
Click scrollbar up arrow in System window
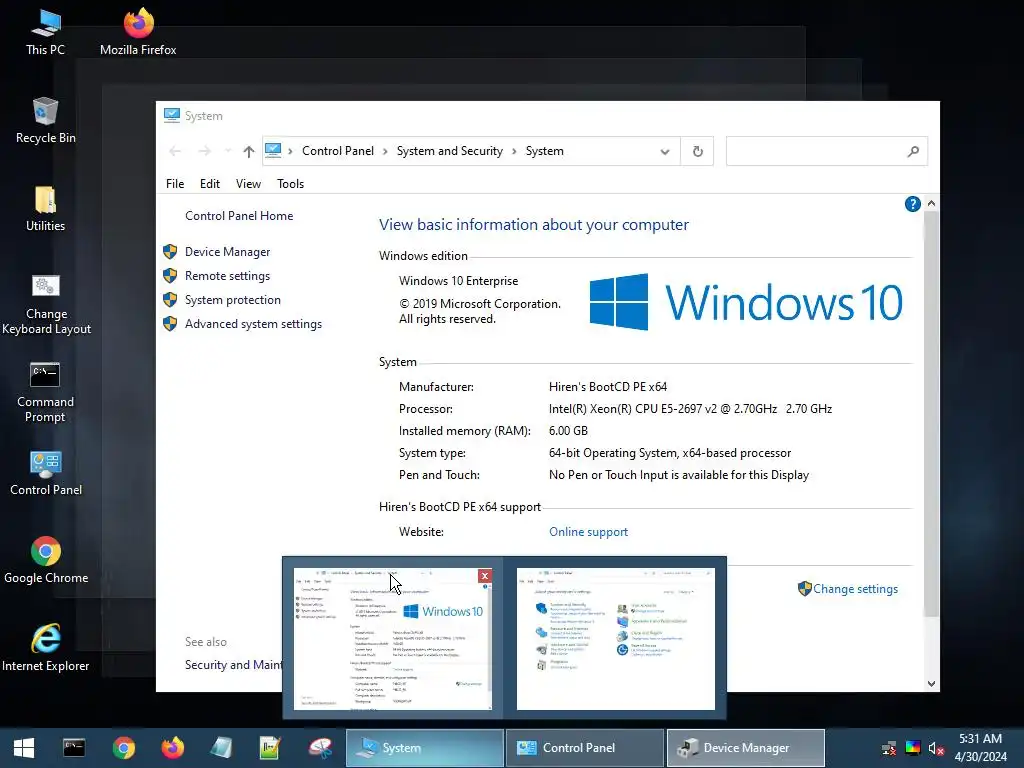point(931,204)
